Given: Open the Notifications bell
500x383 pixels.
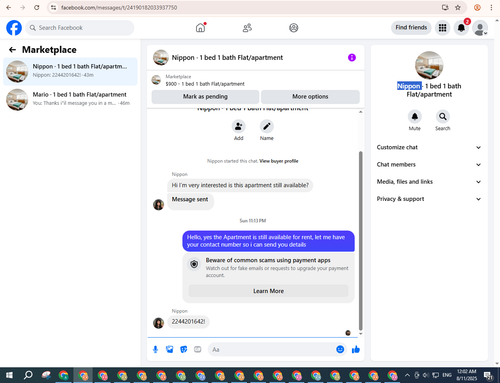Looking at the screenshot, I should pyautogui.click(x=461, y=28).
